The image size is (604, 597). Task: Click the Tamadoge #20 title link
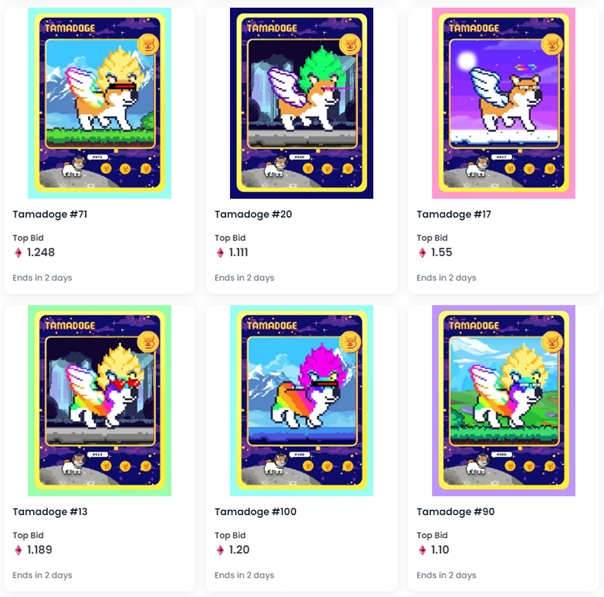(253, 214)
